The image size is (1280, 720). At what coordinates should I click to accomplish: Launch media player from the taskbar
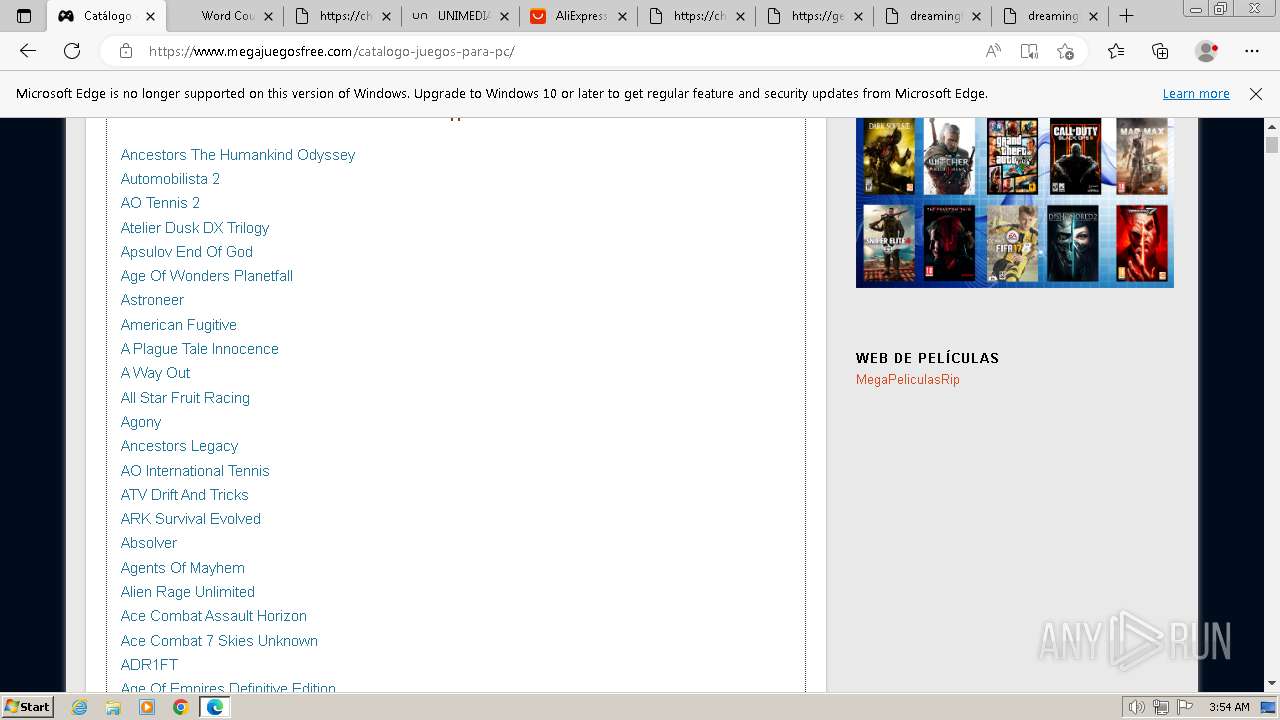147,707
